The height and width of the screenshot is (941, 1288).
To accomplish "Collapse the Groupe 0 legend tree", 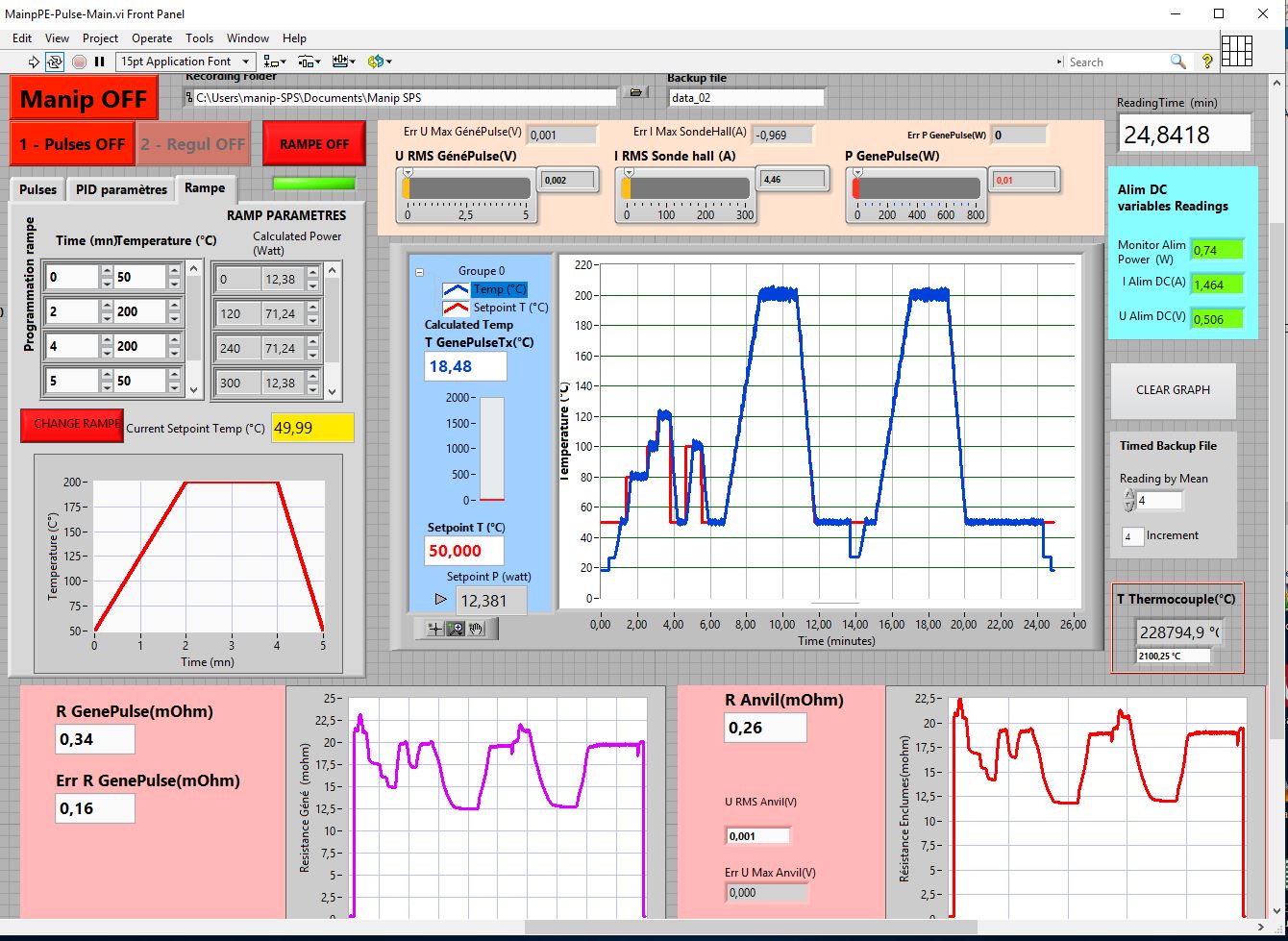I will pos(419,272).
